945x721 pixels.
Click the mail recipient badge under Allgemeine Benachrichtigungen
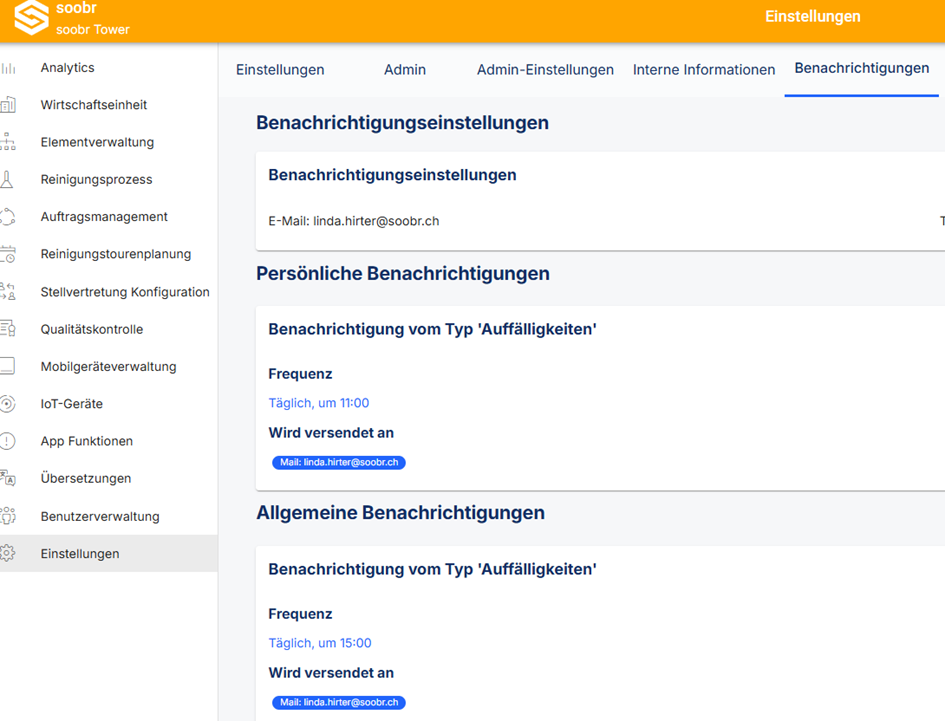339,702
